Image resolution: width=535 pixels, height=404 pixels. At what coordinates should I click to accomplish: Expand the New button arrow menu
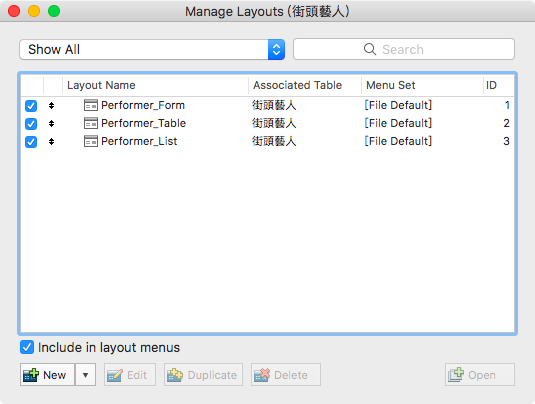(85, 375)
